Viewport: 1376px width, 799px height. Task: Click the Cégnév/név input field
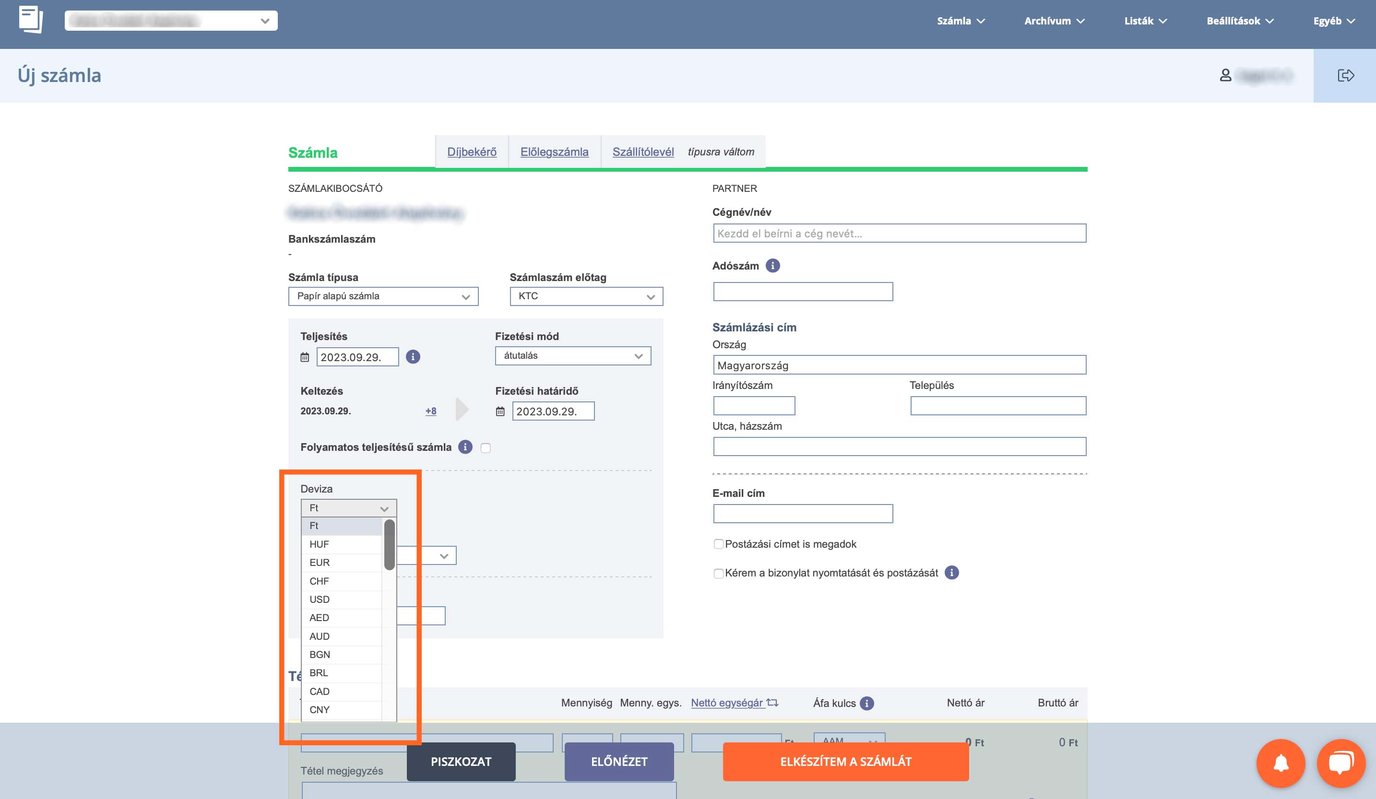tap(899, 233)
